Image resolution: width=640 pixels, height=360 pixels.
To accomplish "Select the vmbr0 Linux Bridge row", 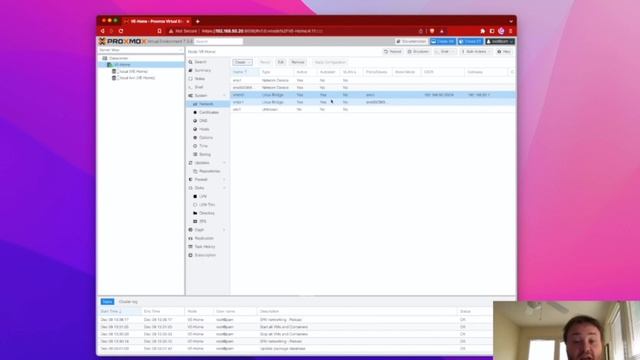I will 373,95.
